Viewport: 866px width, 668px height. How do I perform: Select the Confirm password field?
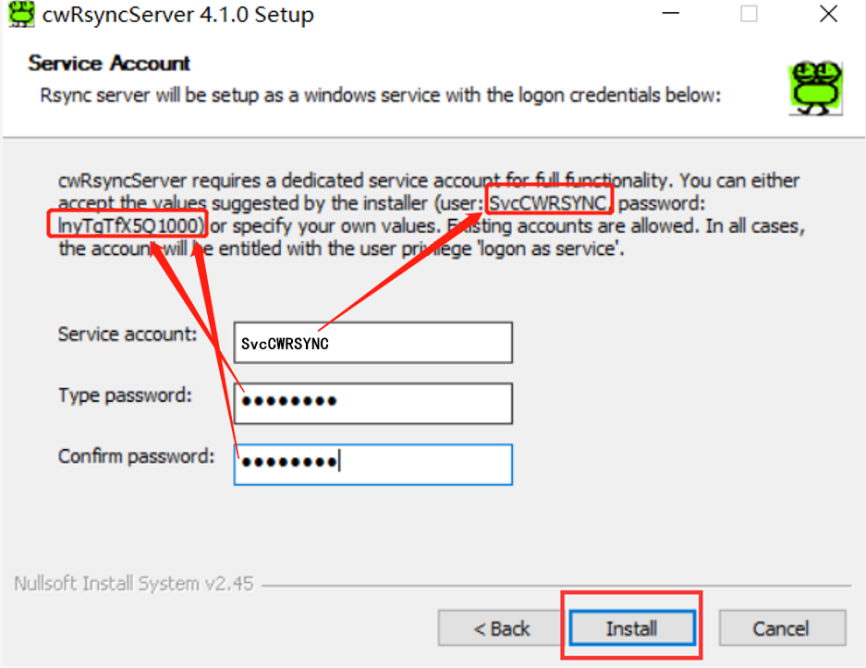pyautogui.click(x=372, y=463)
